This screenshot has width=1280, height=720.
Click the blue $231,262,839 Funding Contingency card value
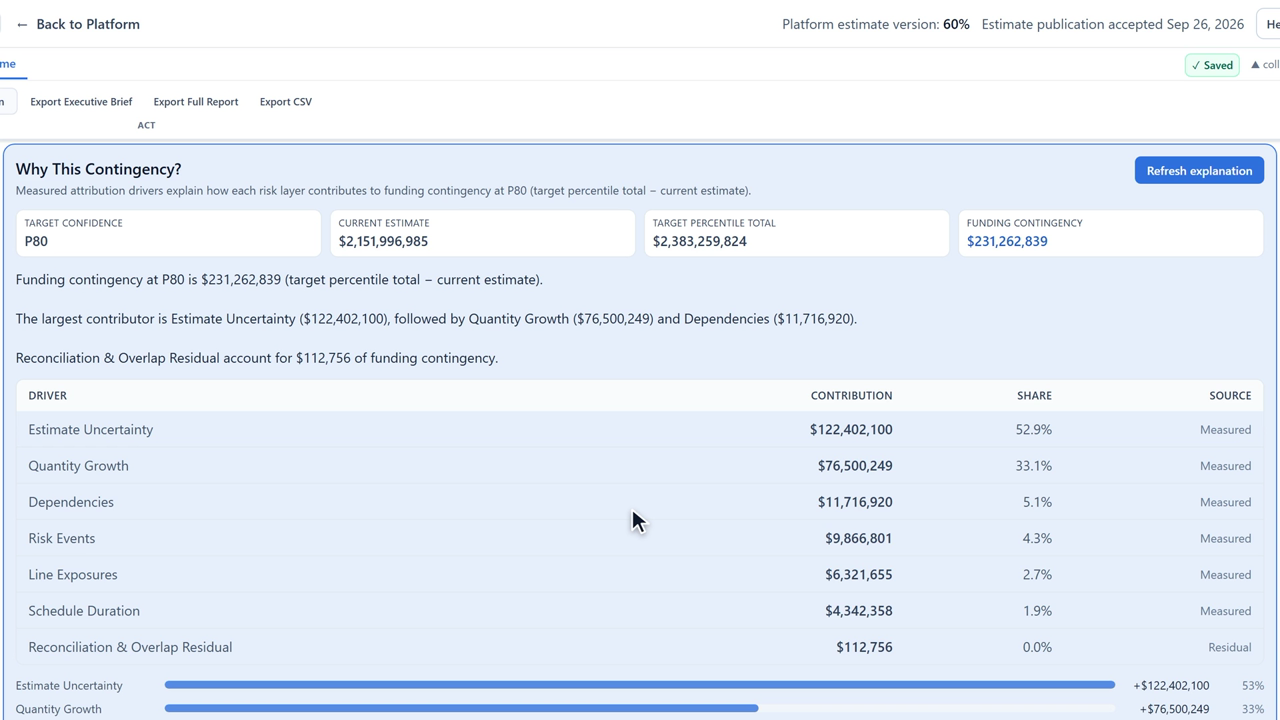(1007, 241)
